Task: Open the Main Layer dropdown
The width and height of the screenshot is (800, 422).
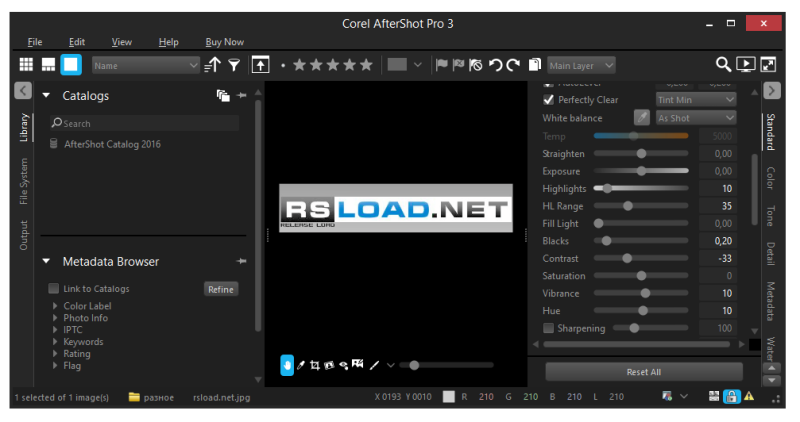Action: [581, 65]
